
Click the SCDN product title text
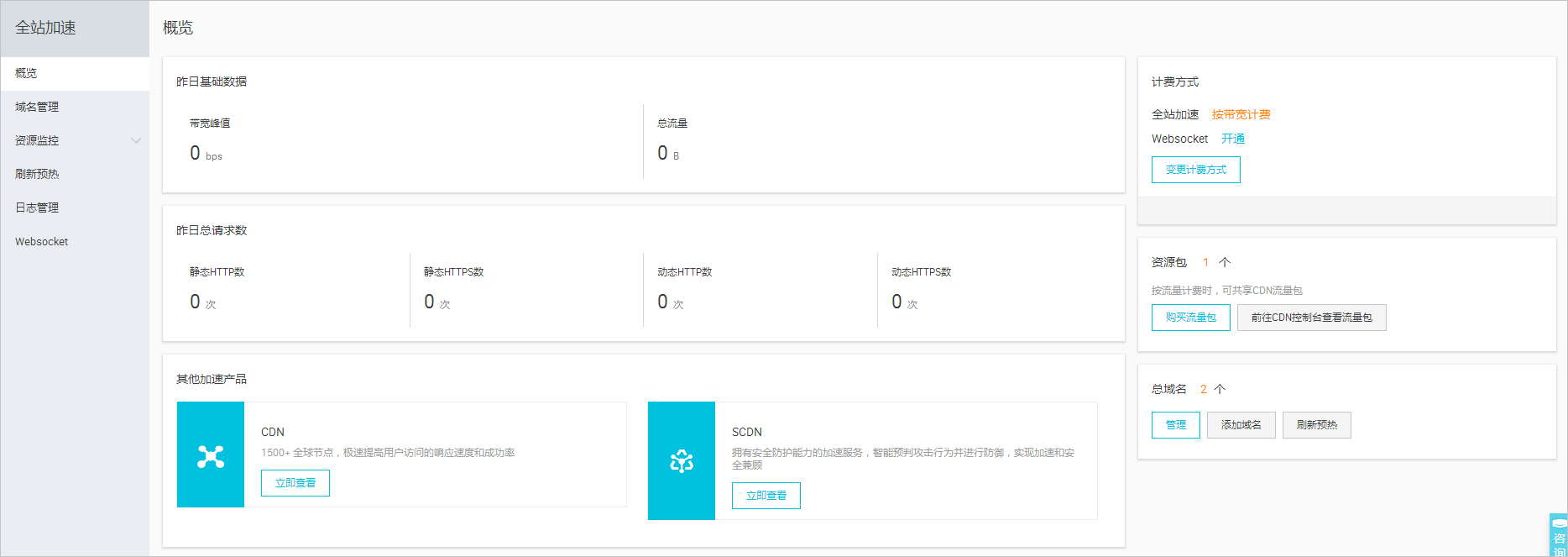point(747,432)
